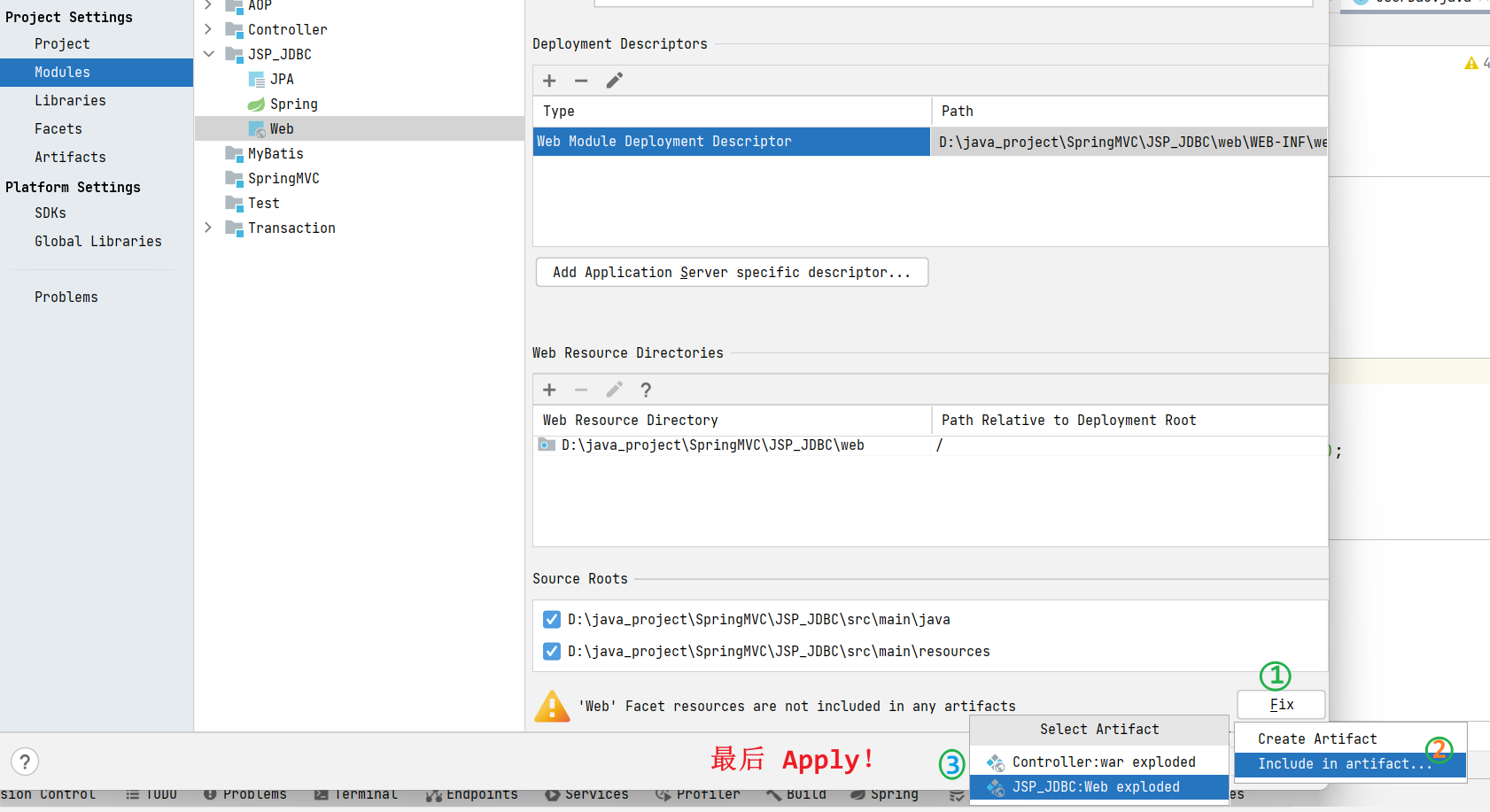The height and width of the screenshot is (812, 1490).
Task: Click the Fix button
Action: 1281,705
